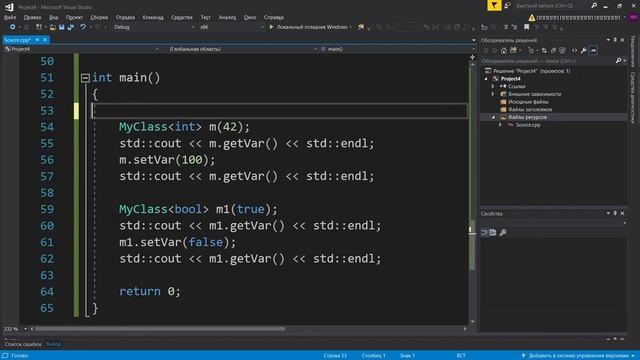Click the Save file floppy icon
Viewport: 640px width, 360px height.
pyautogui.click(x=62, y=27)
